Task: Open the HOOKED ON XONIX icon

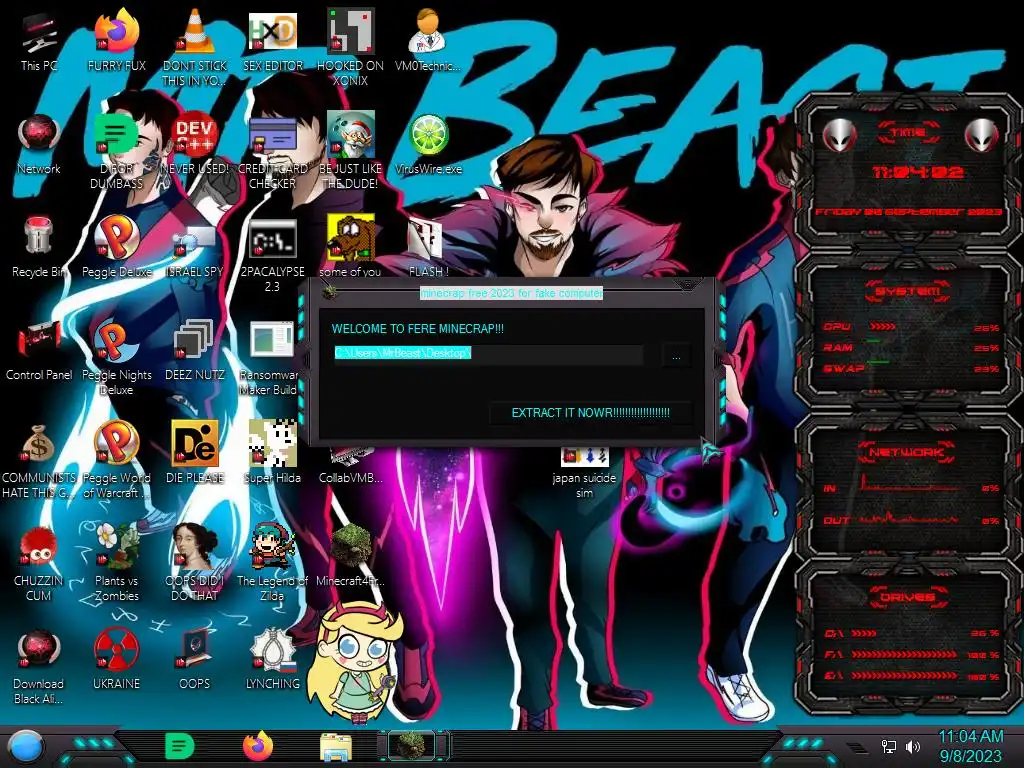Action: (x=351, y=47)
